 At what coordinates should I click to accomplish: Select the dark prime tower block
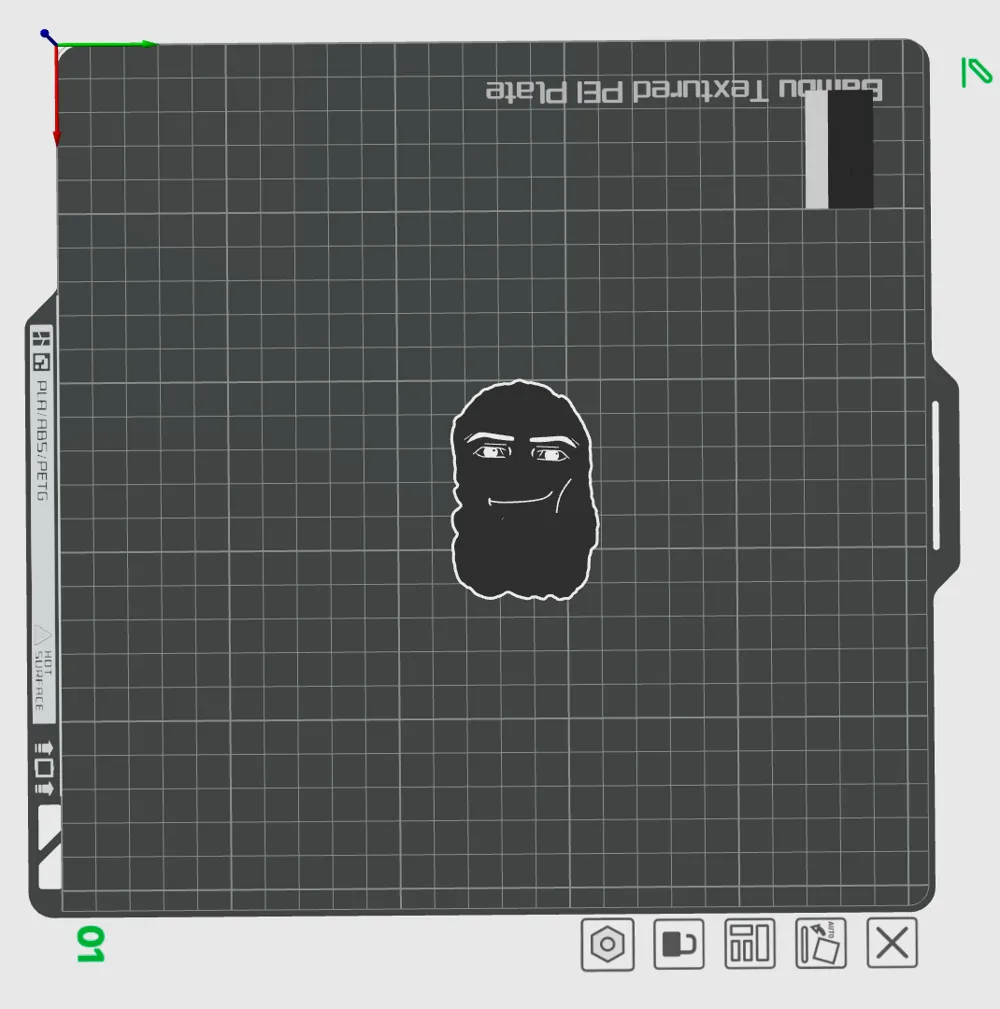click(850, 150)
